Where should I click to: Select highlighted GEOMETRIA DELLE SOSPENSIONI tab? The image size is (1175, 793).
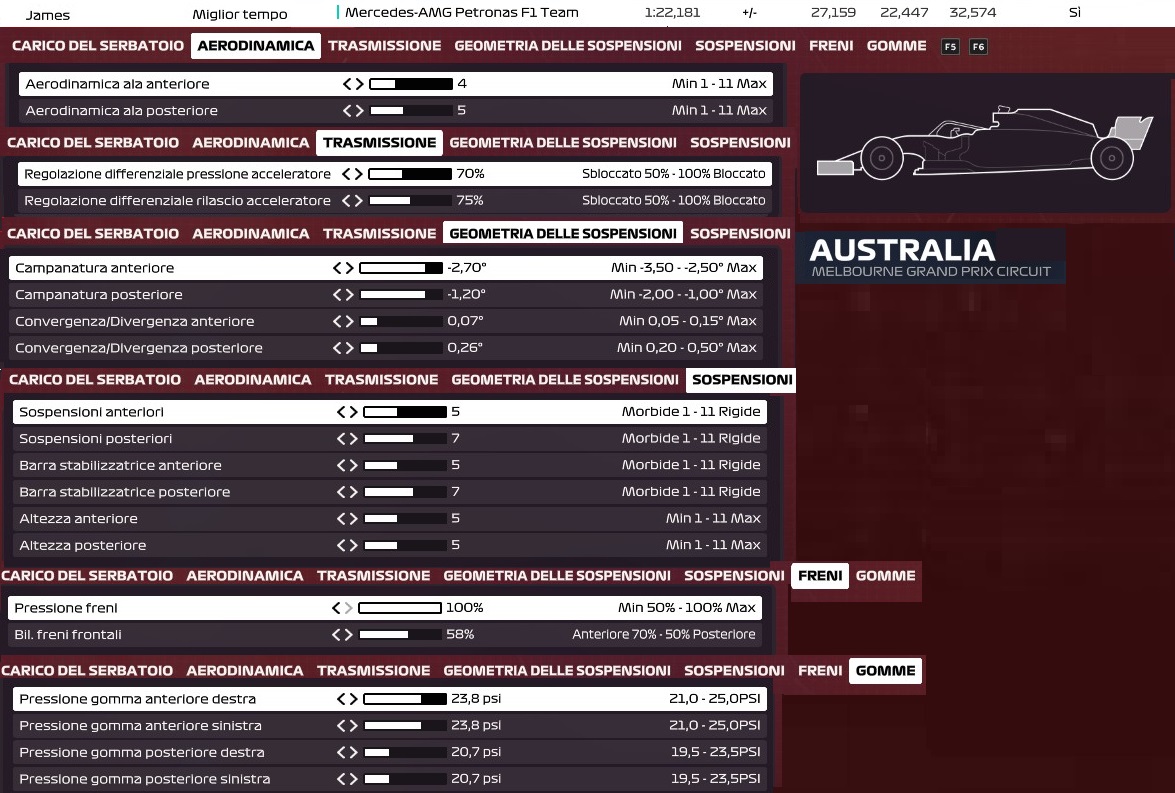tap(563, 233)
